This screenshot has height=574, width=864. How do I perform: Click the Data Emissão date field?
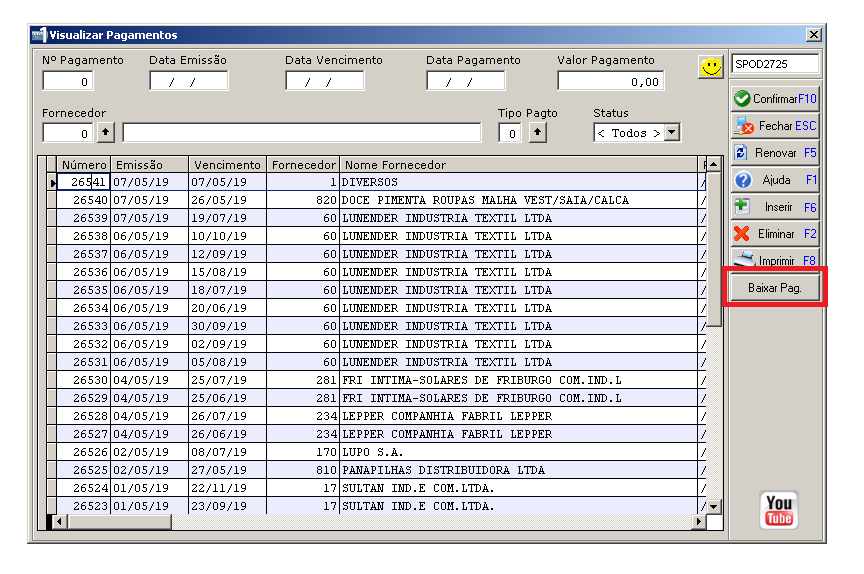coord(189,82)
